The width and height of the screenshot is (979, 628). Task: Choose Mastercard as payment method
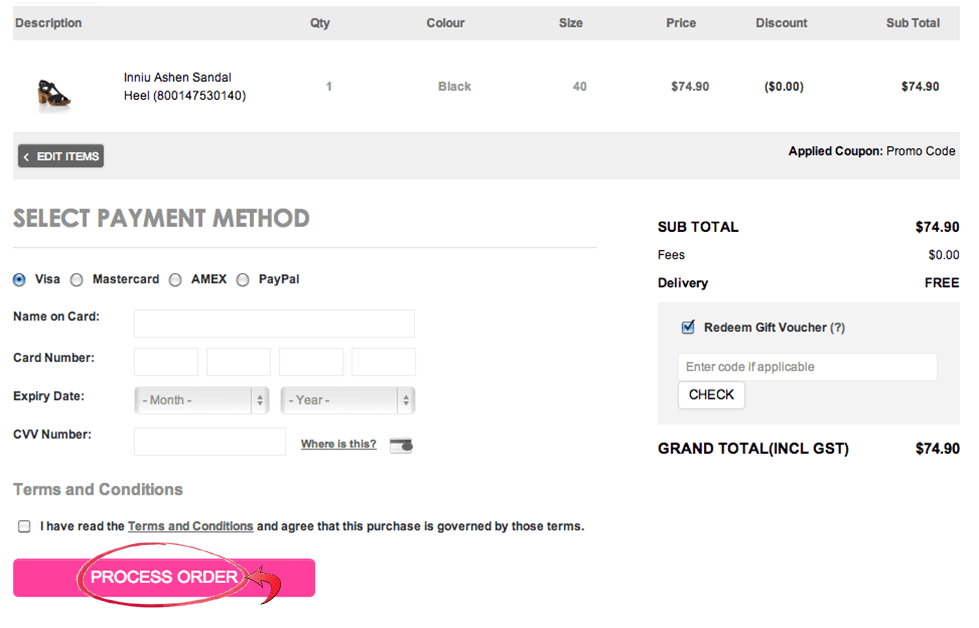[77, 280]
